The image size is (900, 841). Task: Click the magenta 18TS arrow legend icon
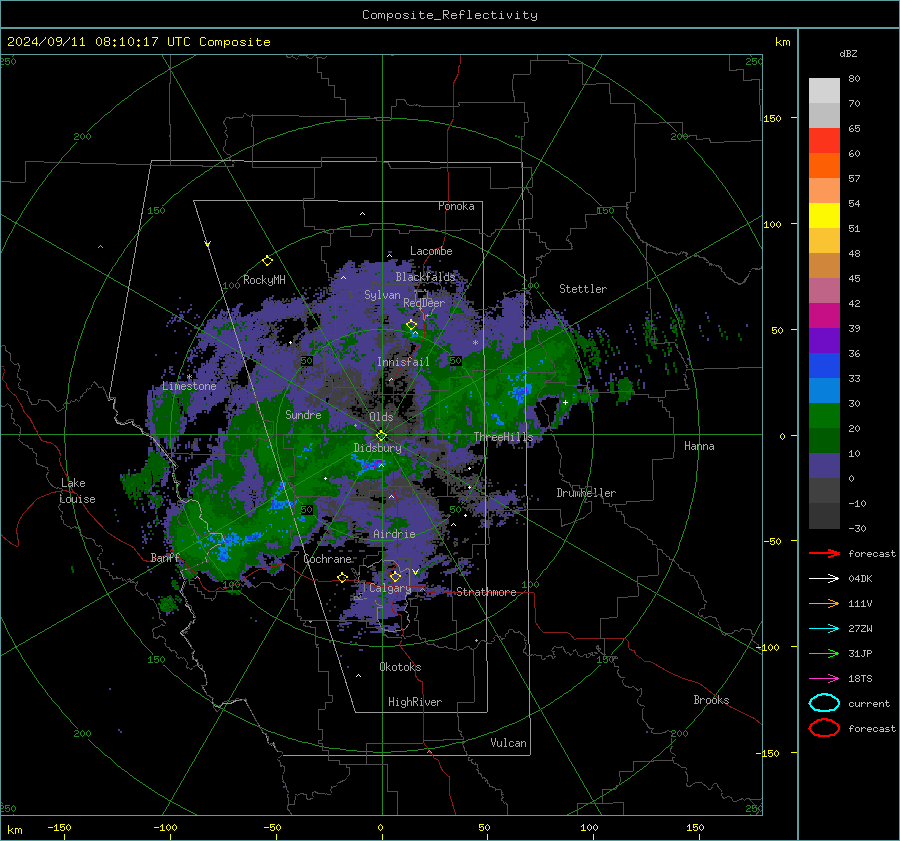coord(824,679)
